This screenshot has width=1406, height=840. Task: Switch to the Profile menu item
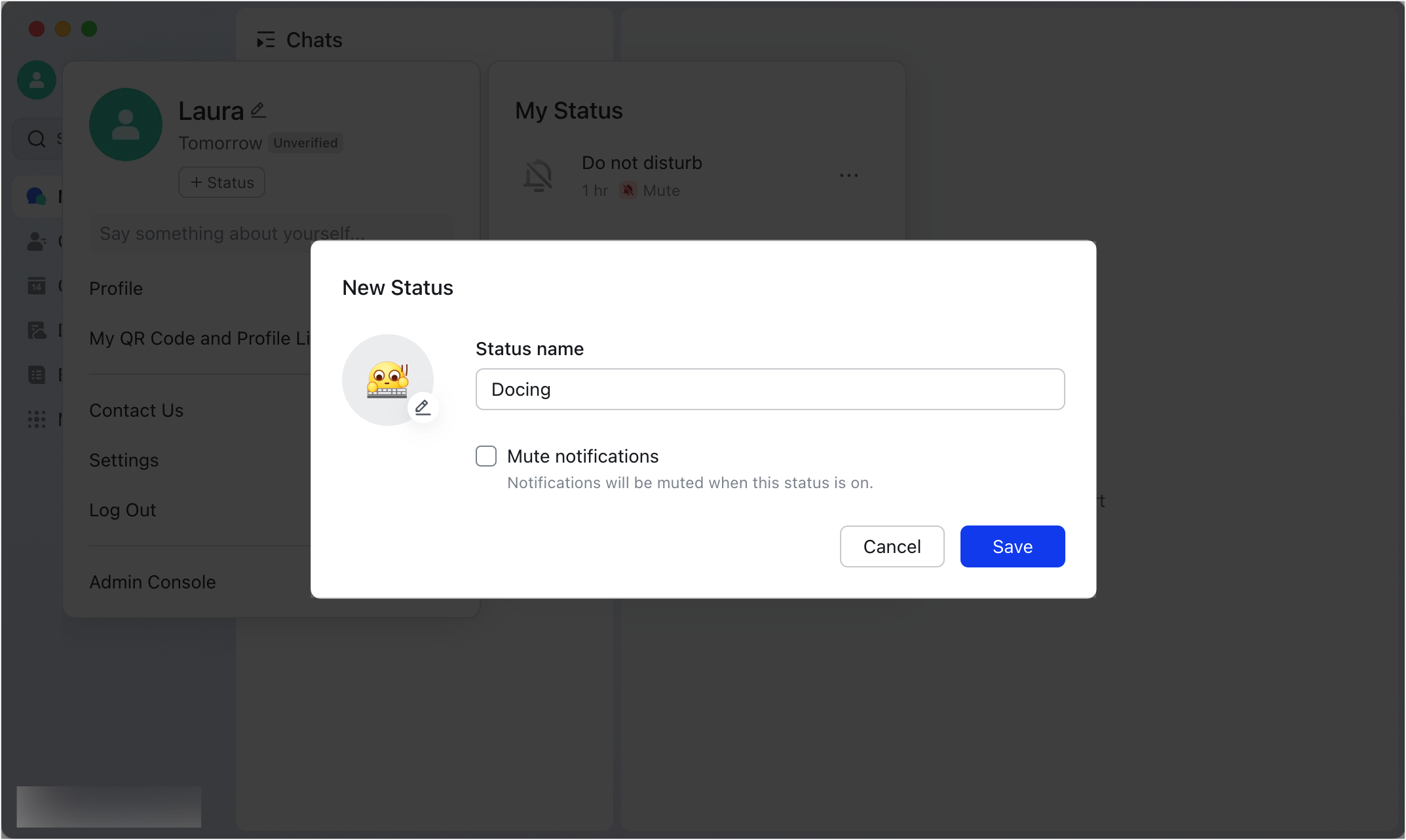(x=115, y=288)
